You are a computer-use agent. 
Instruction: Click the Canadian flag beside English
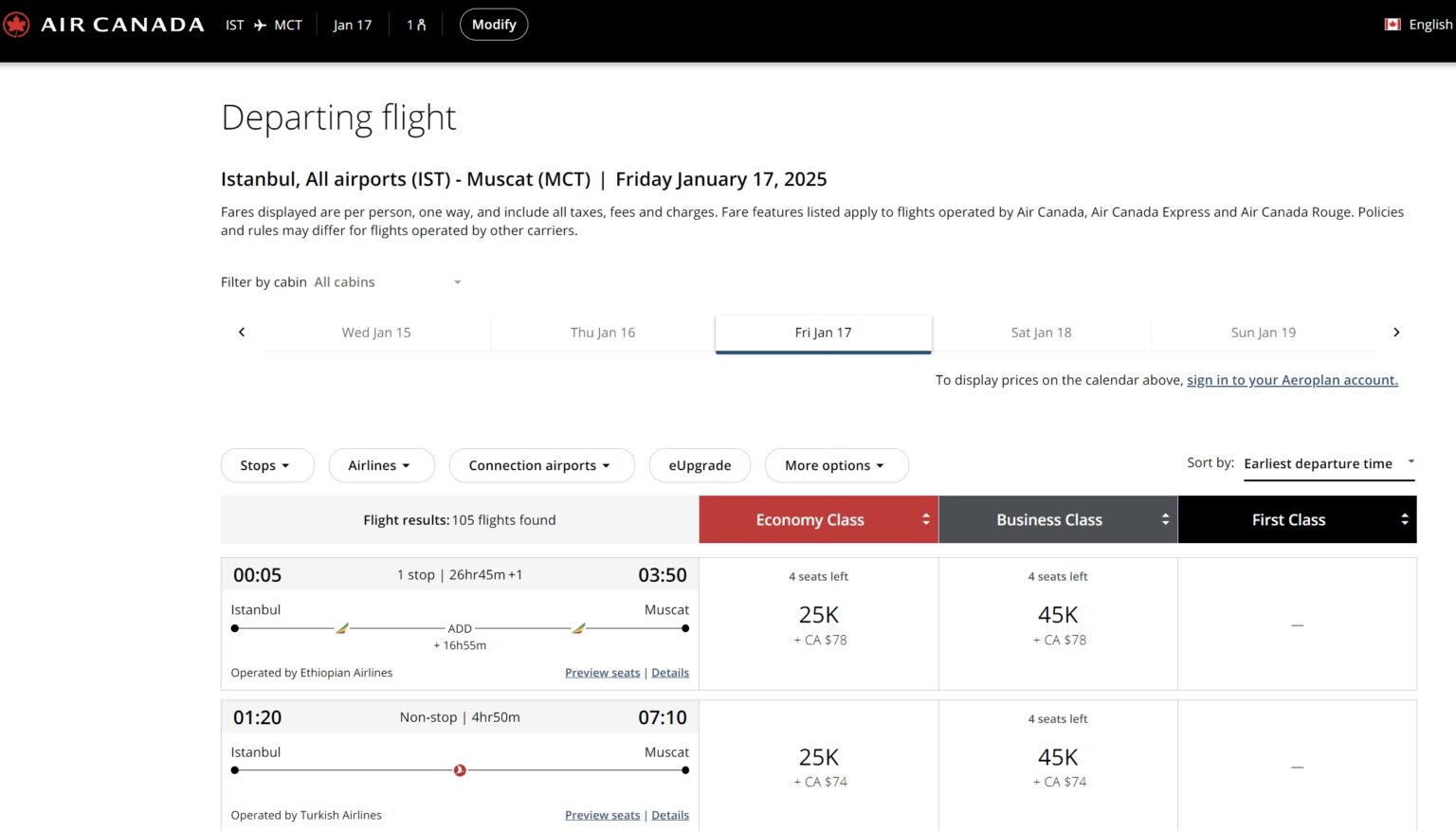click(1391, 24)
